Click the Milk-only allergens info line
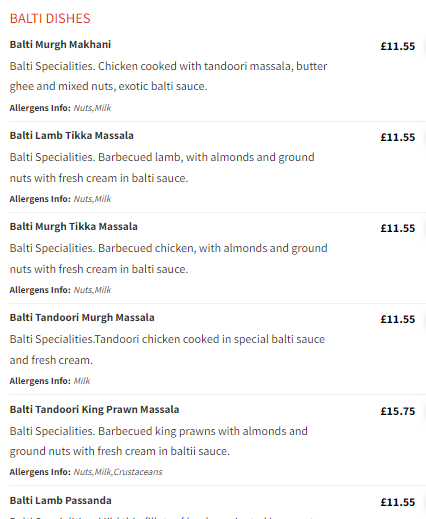The width and height of the screenshot is (426, 519). (x=50, y=381)
